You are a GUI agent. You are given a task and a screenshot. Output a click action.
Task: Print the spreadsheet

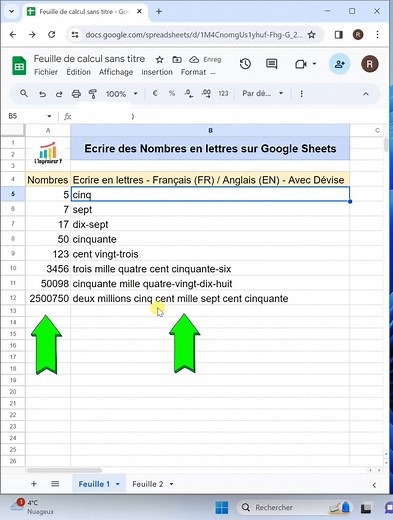76,94
